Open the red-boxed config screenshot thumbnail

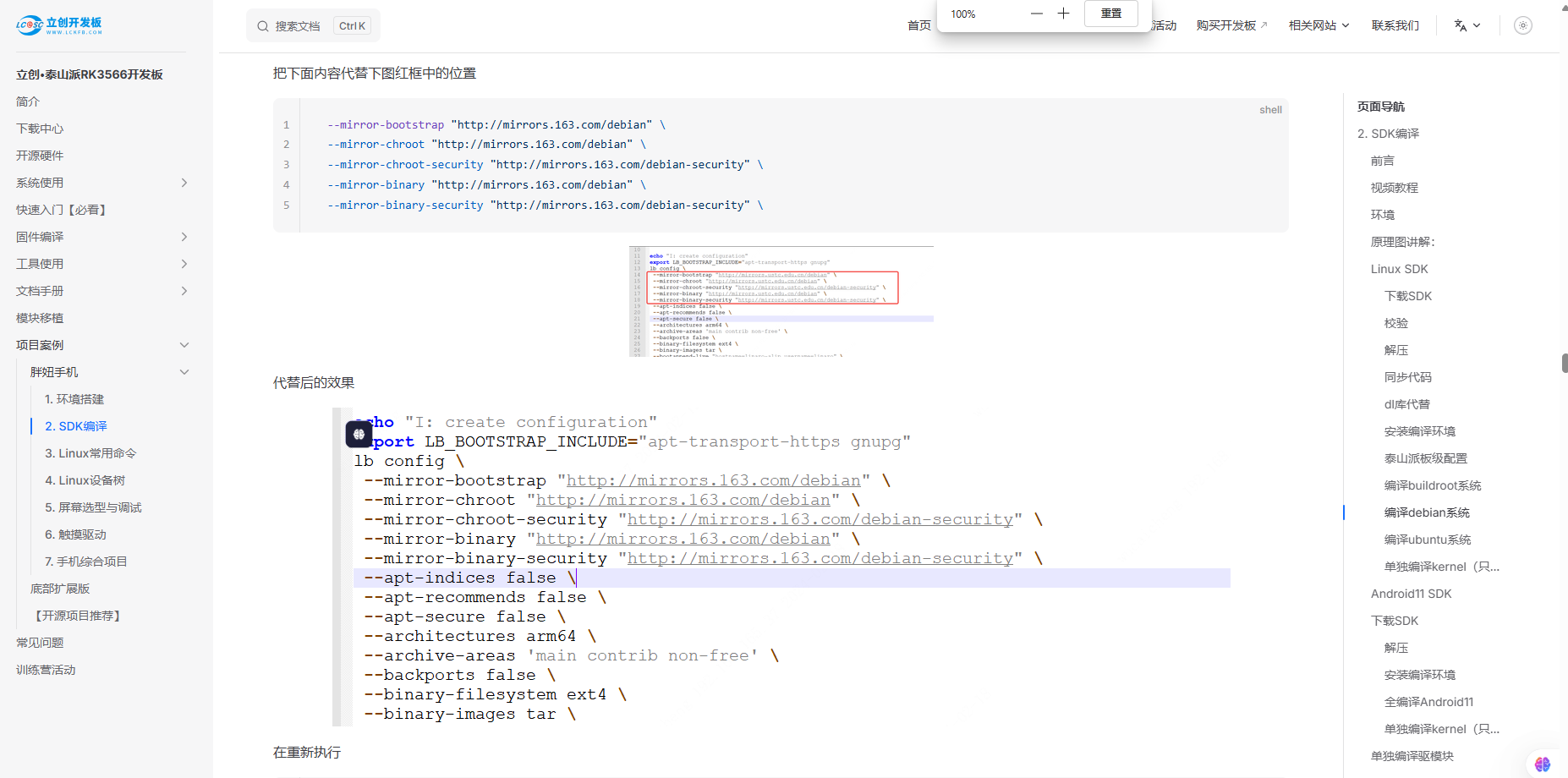(781, 301)
